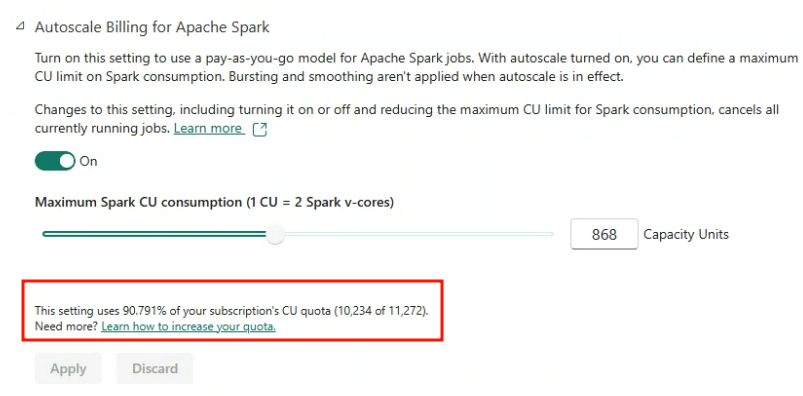Open Learn how to increase your quota link
The height and width of the screenshot is (396, 803).
click(x=188, y=326)
